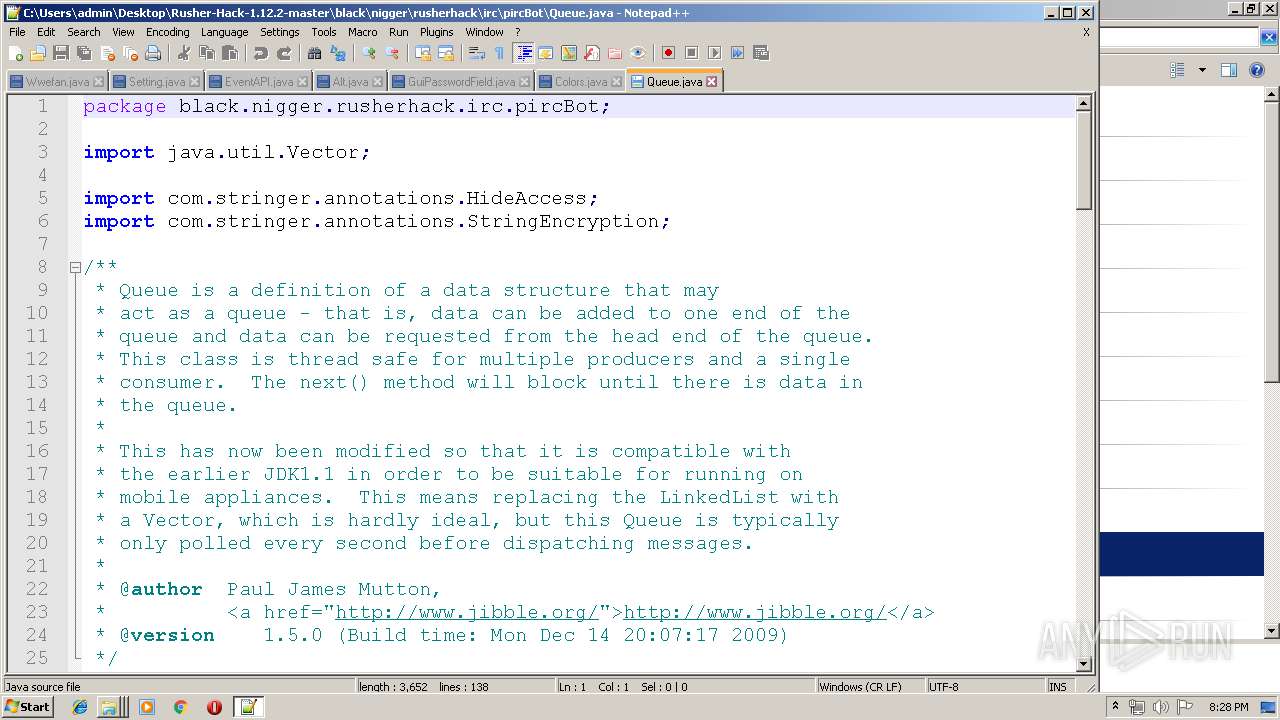Toggle Show All Characters pilcrow button
The image size is (1280, 720).
click(x=499, y=53)
